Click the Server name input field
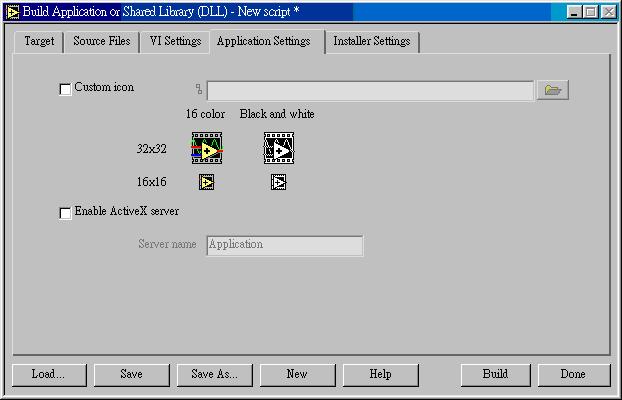The width and height of the screenshot is (622, 400). pyautogui.click(x=284, y=246)
